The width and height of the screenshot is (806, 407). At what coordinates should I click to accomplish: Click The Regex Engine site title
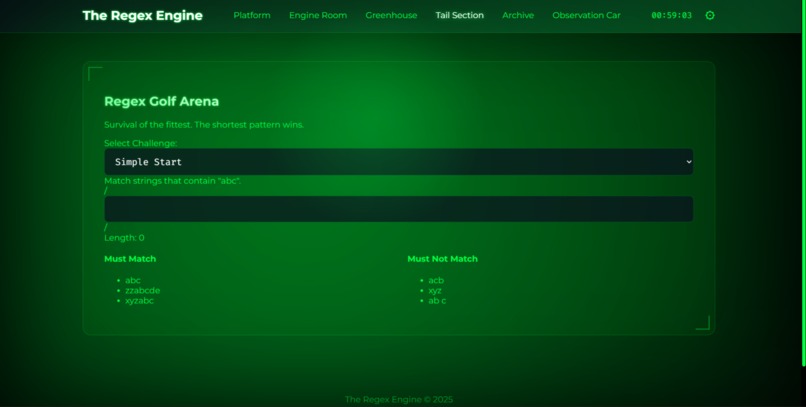[142, 15]
